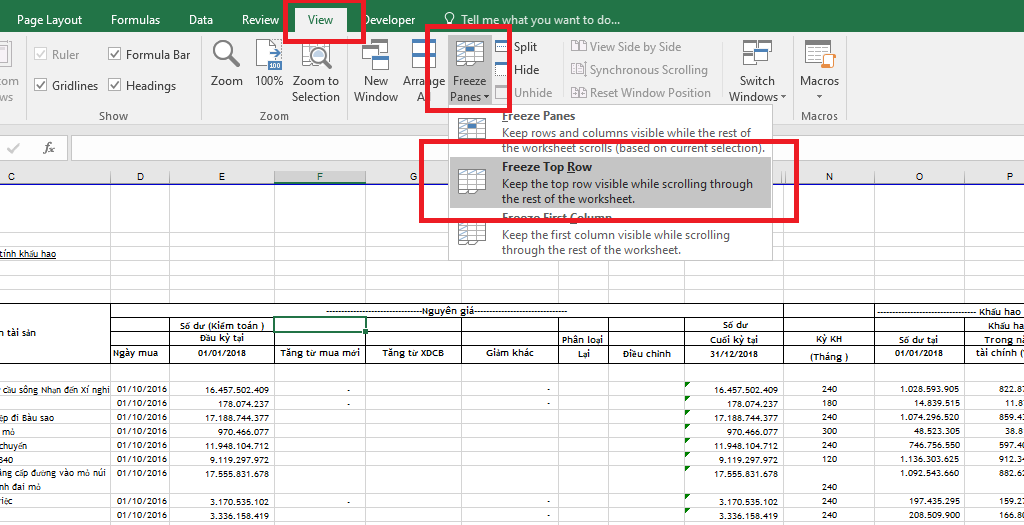1024x525 pixels.
Task: Uncheck the Gridlines checkbox
Action: tap(41, 86)
